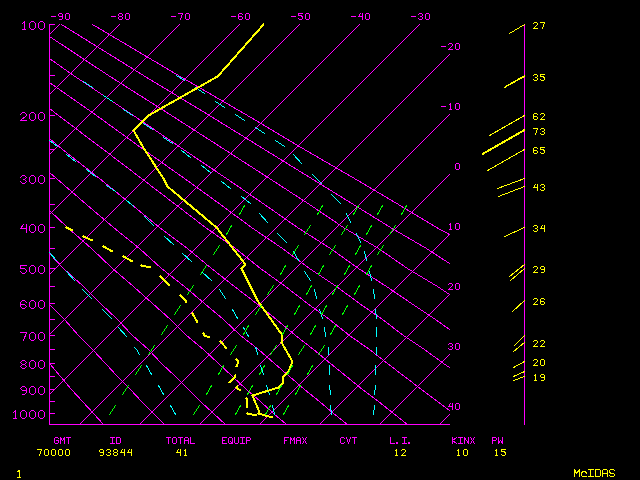640x480 pixels.
Task: Select the wind speed value 27
Action: coord(538,26)
